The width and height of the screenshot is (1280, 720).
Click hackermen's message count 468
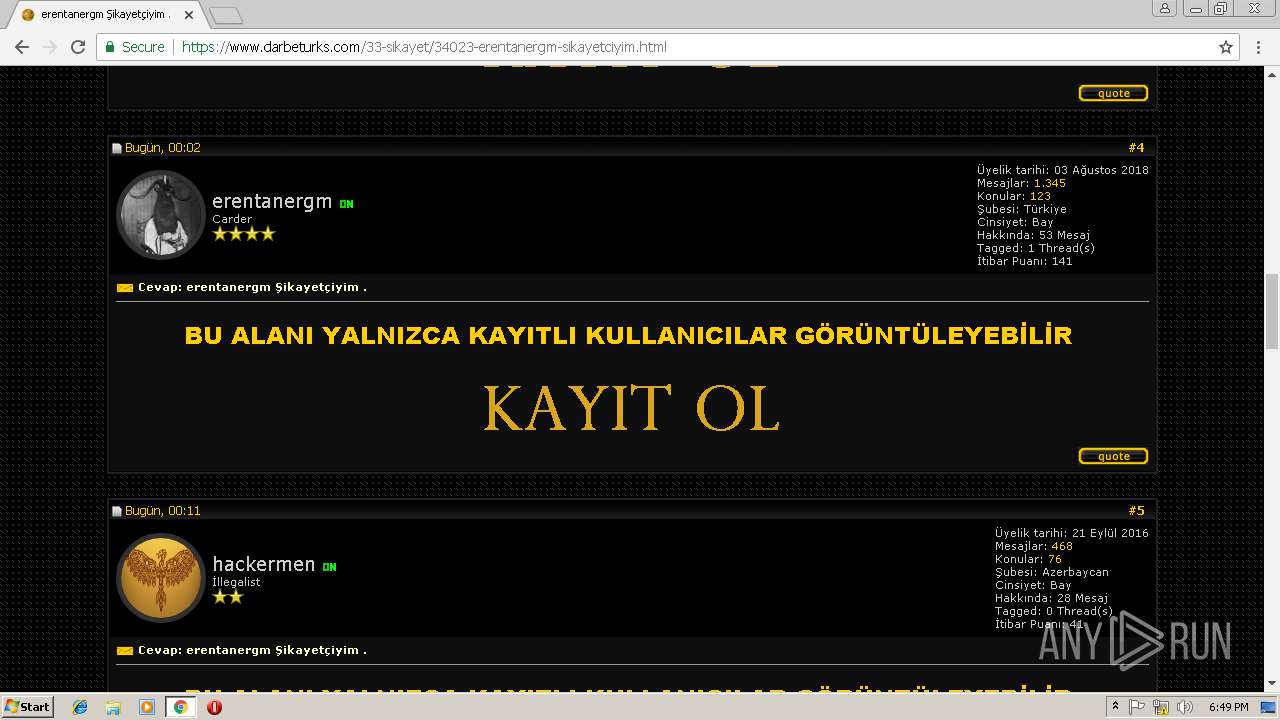pos(1062,546)
